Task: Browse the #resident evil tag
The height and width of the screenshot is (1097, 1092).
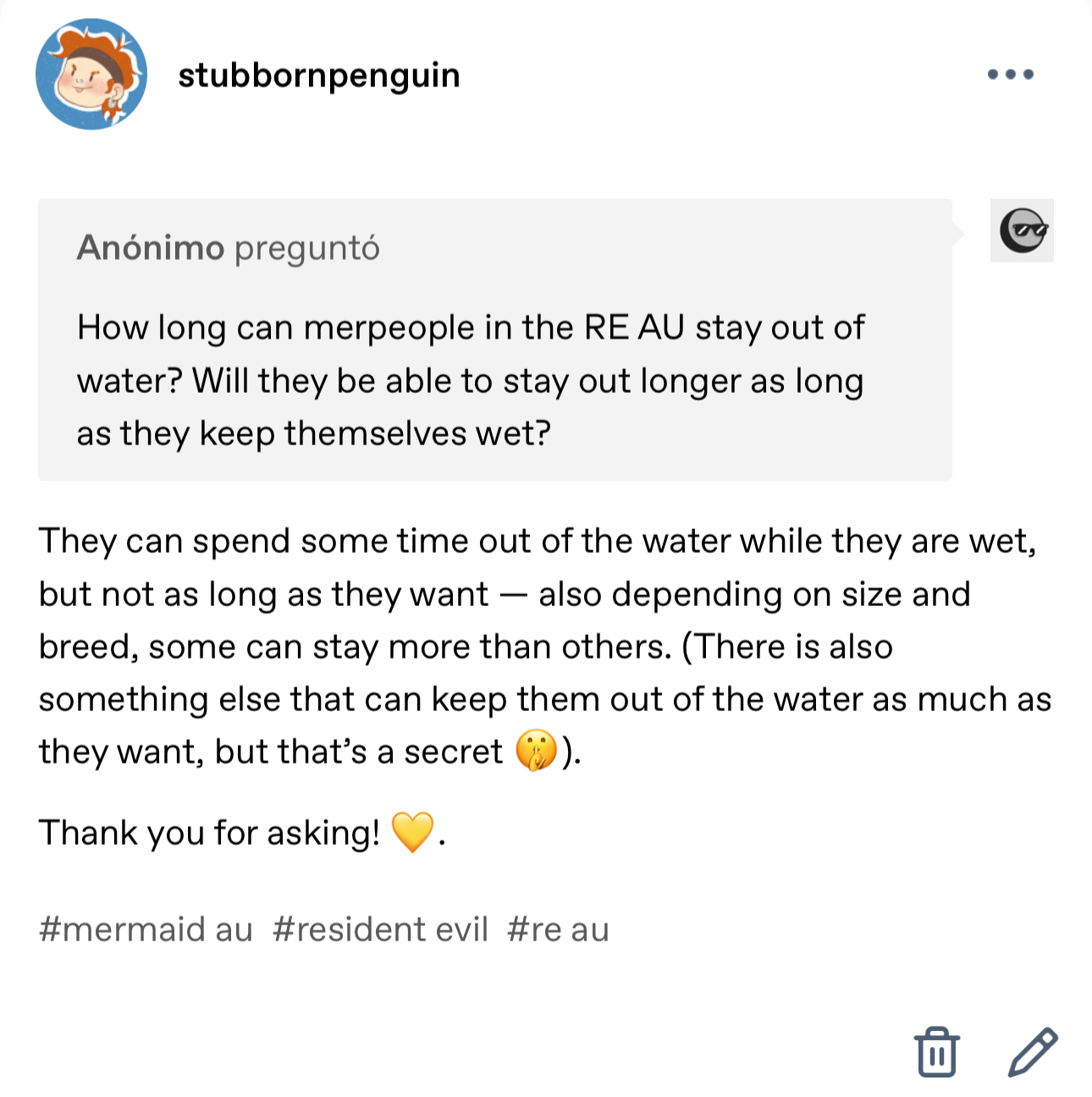Action: [x=380, y=929]
